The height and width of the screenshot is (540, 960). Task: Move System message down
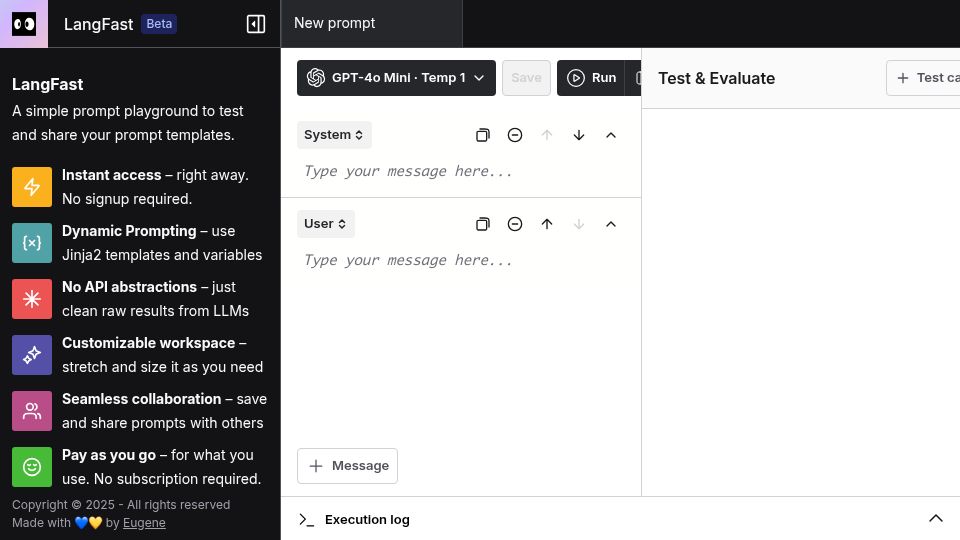[579, 135]
